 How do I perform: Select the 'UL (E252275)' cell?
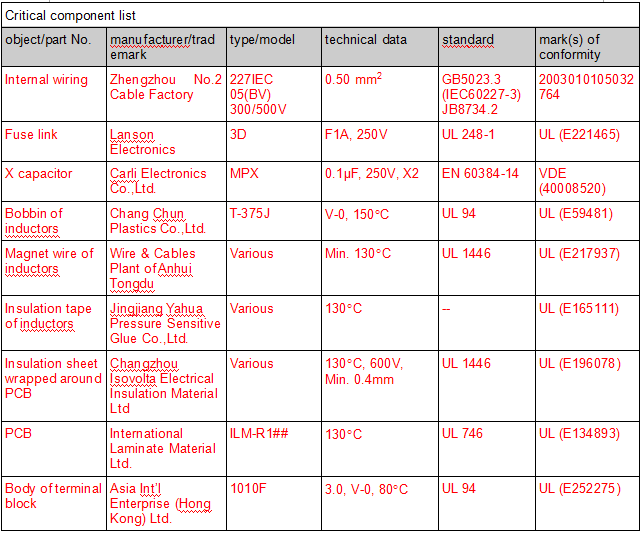click(587, 503)
